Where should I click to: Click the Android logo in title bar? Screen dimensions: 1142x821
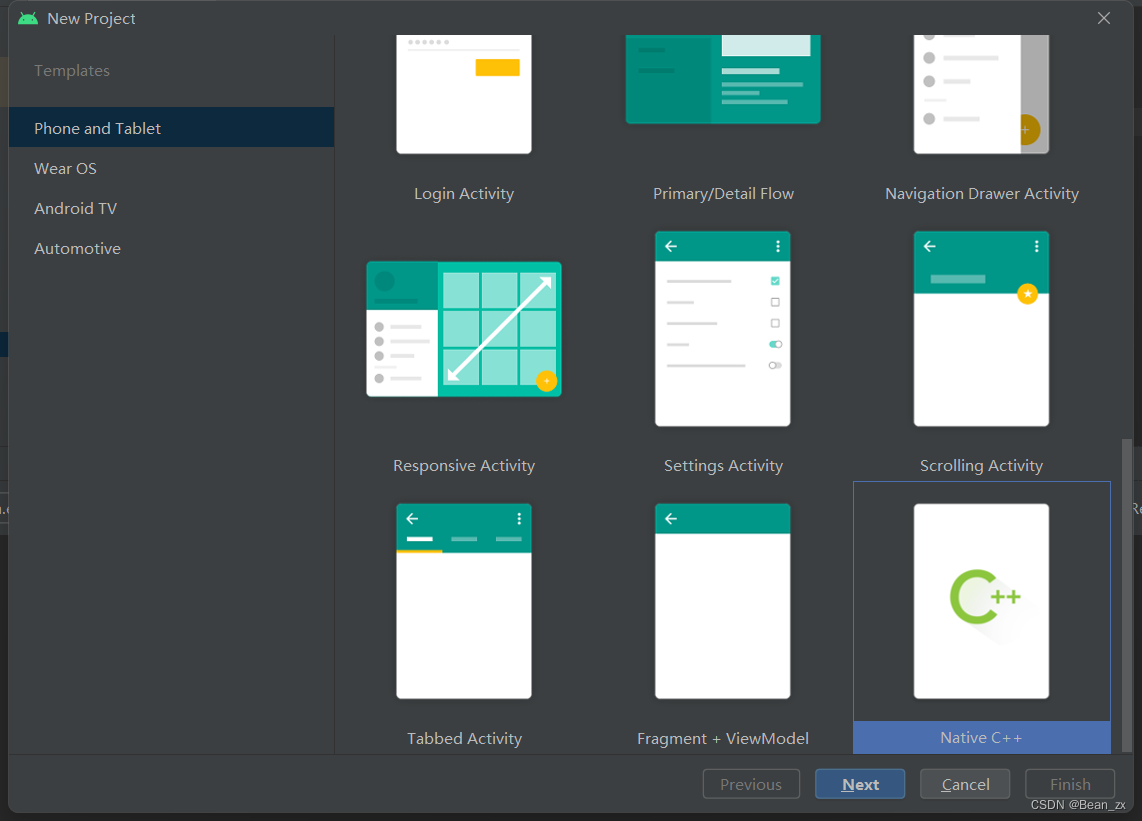pyautogui.click(x=28, y=18)
